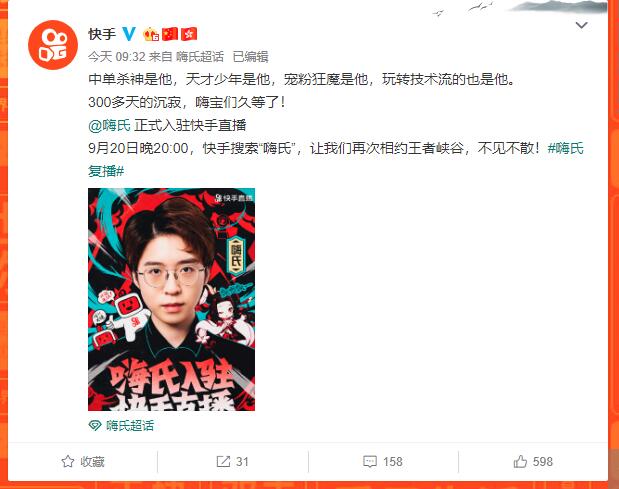Repost via the share icon 31
This screenshot has width=619, height=489.
click(223, 461)
